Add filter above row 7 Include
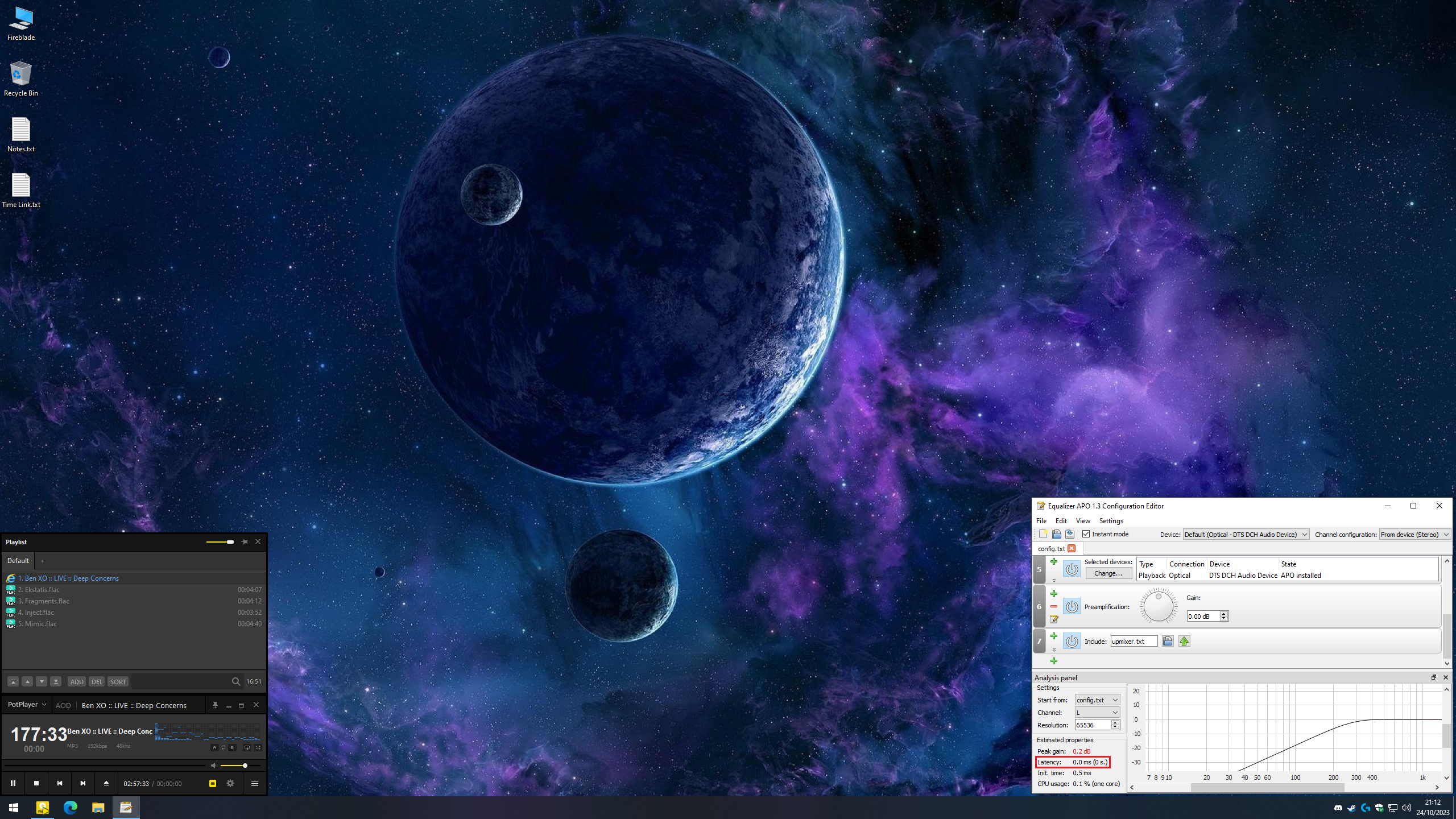This screenshot has height=819, width=1456. (x=1054, y=636)
